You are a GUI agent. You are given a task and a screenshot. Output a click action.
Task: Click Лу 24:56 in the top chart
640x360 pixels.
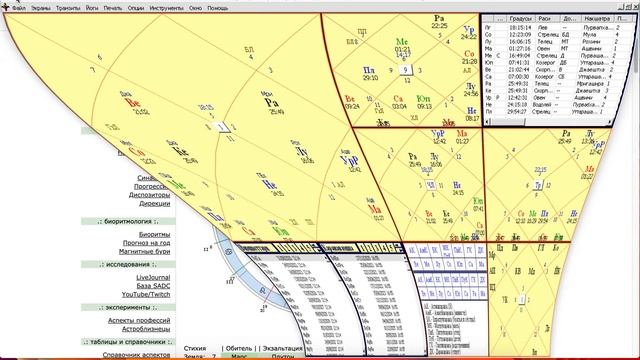click(x=471, y=90)
